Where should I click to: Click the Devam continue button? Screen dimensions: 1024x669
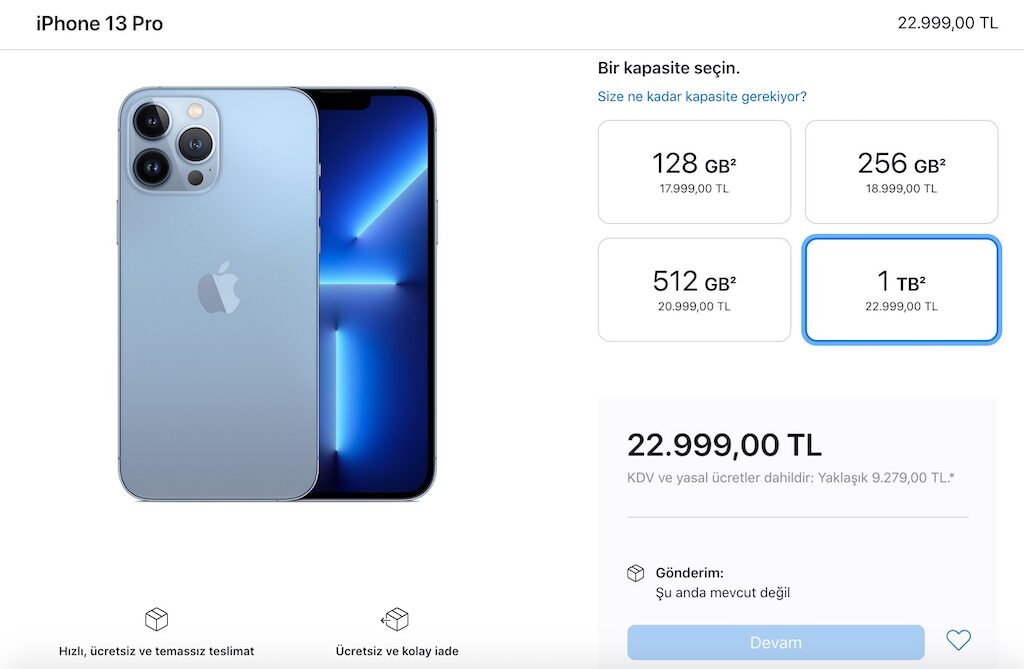[776, 642]
